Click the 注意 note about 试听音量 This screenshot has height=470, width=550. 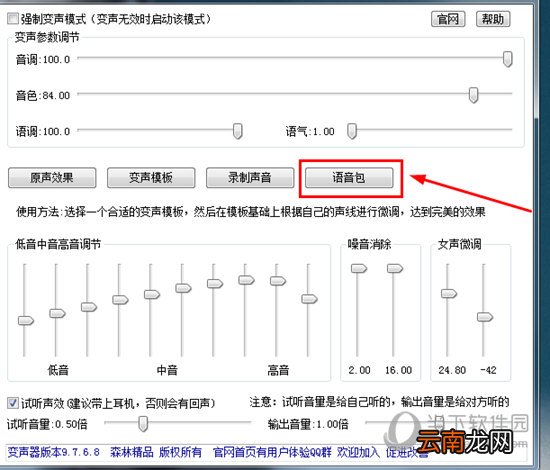(x=379, y=402)
